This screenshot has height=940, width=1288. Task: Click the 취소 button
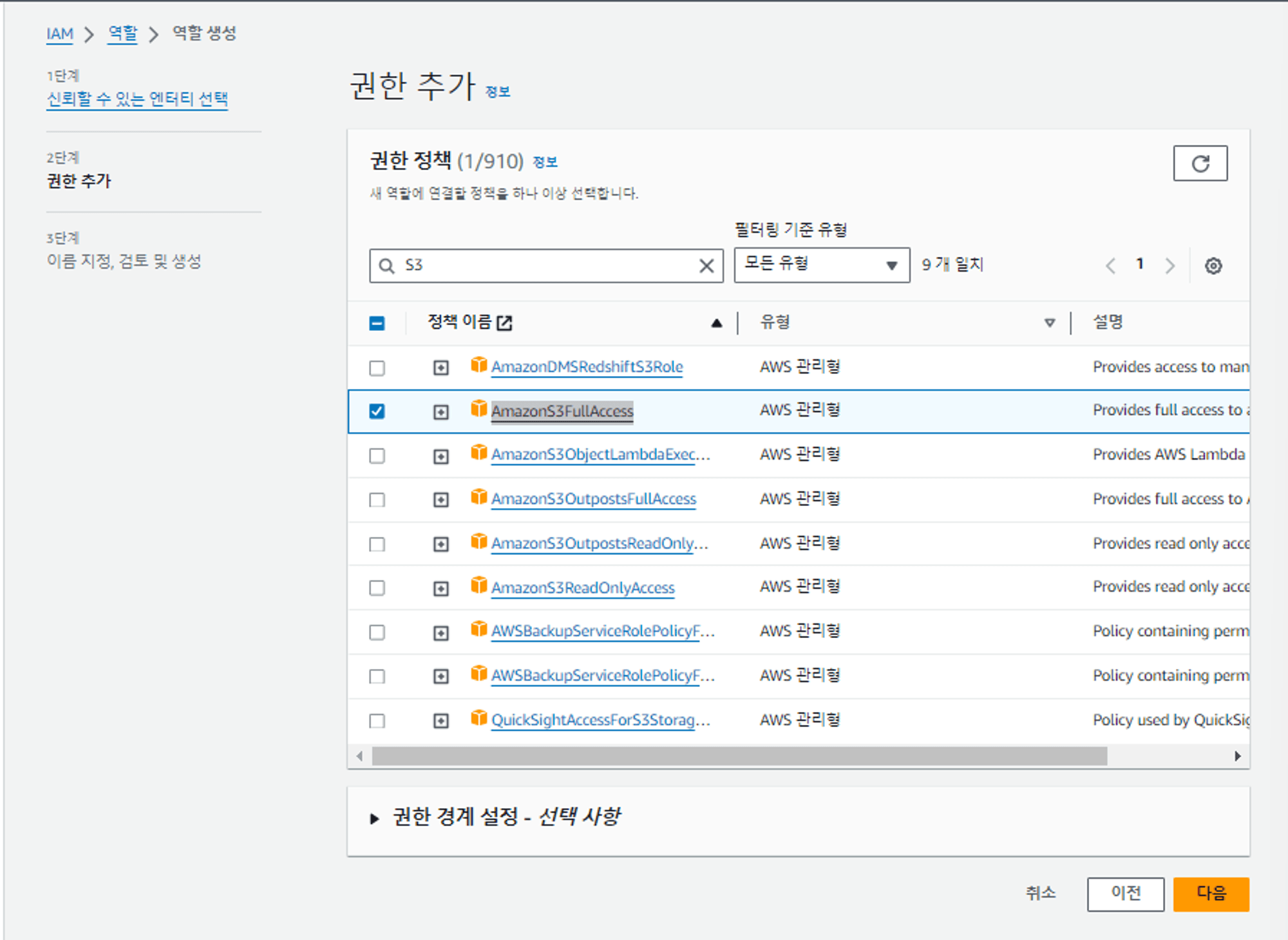click(1041, 894)
